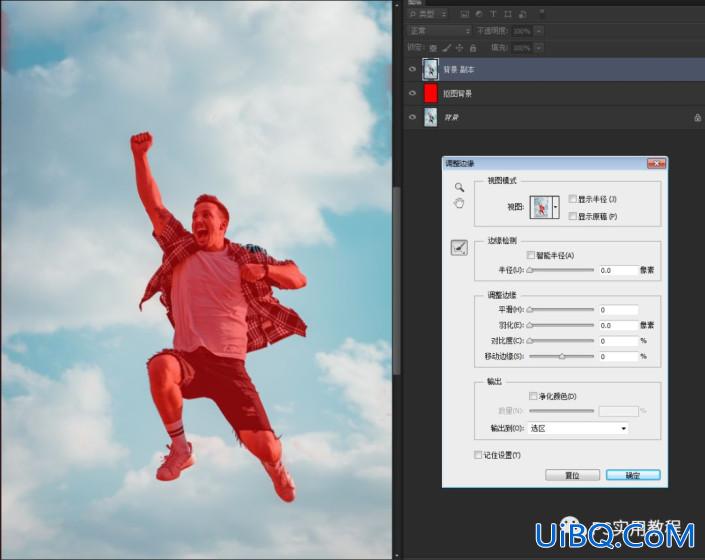Hide the 背景 副本 layer
705x560 pixels.
[x=412, y=69]
